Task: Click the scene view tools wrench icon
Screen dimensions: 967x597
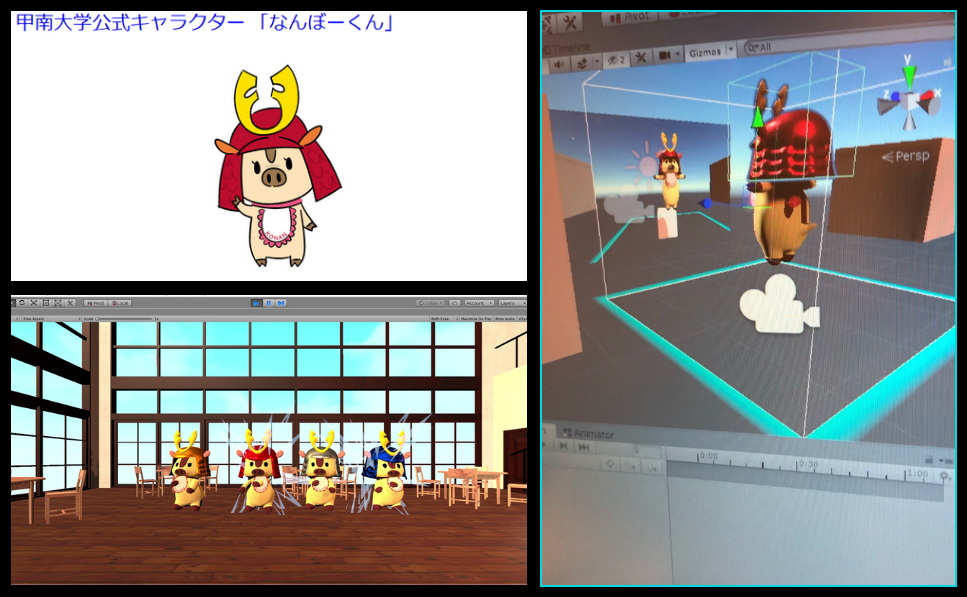Action: coord(640,57)
